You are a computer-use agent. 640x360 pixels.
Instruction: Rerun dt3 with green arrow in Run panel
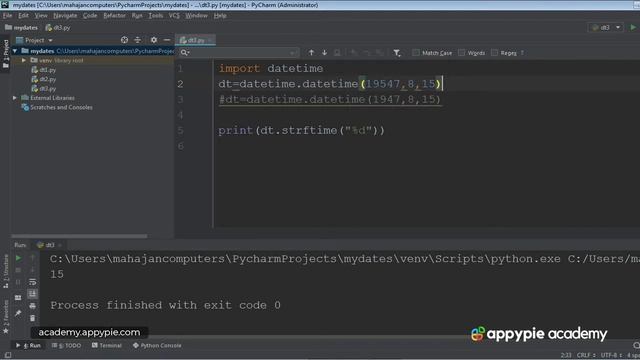pos(18,258)
